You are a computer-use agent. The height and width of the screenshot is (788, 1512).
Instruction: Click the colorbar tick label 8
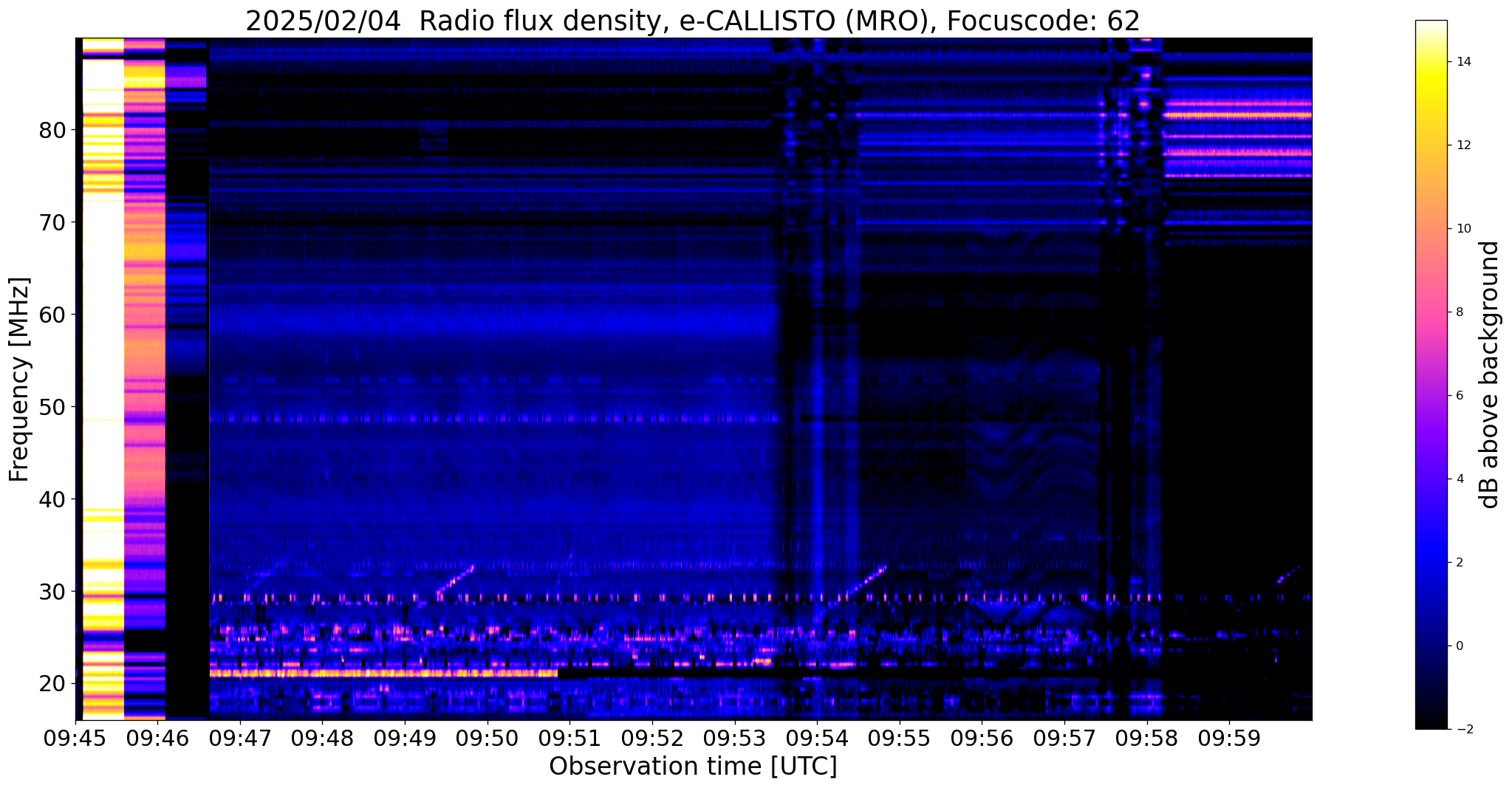coord(1460,312)
